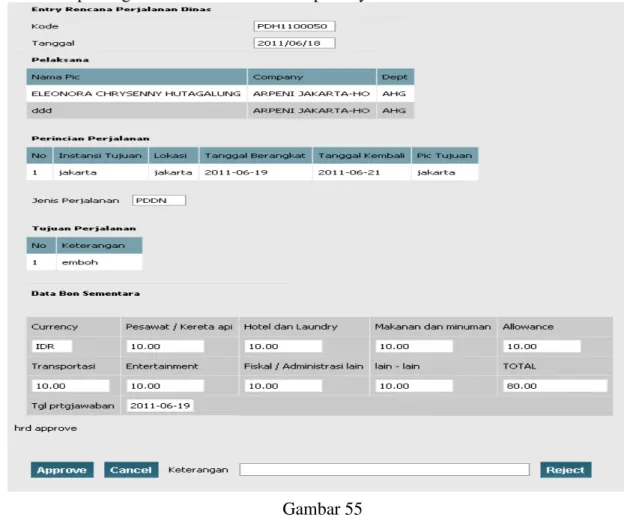Click the TOTAL field 80.00
Screen dimensions: 624x517
(x=555, y=386)
